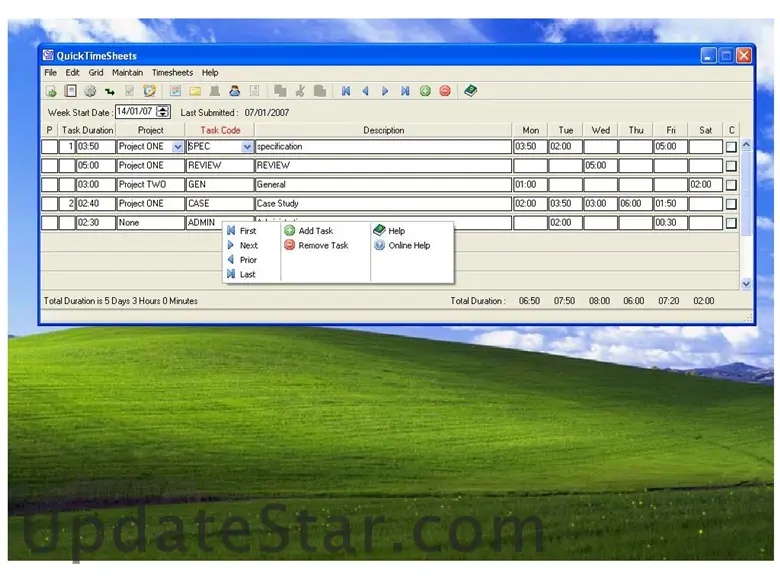780x585 pixels.
Task: Click the scissors cut toolbar icon
Action: point(300,91)
